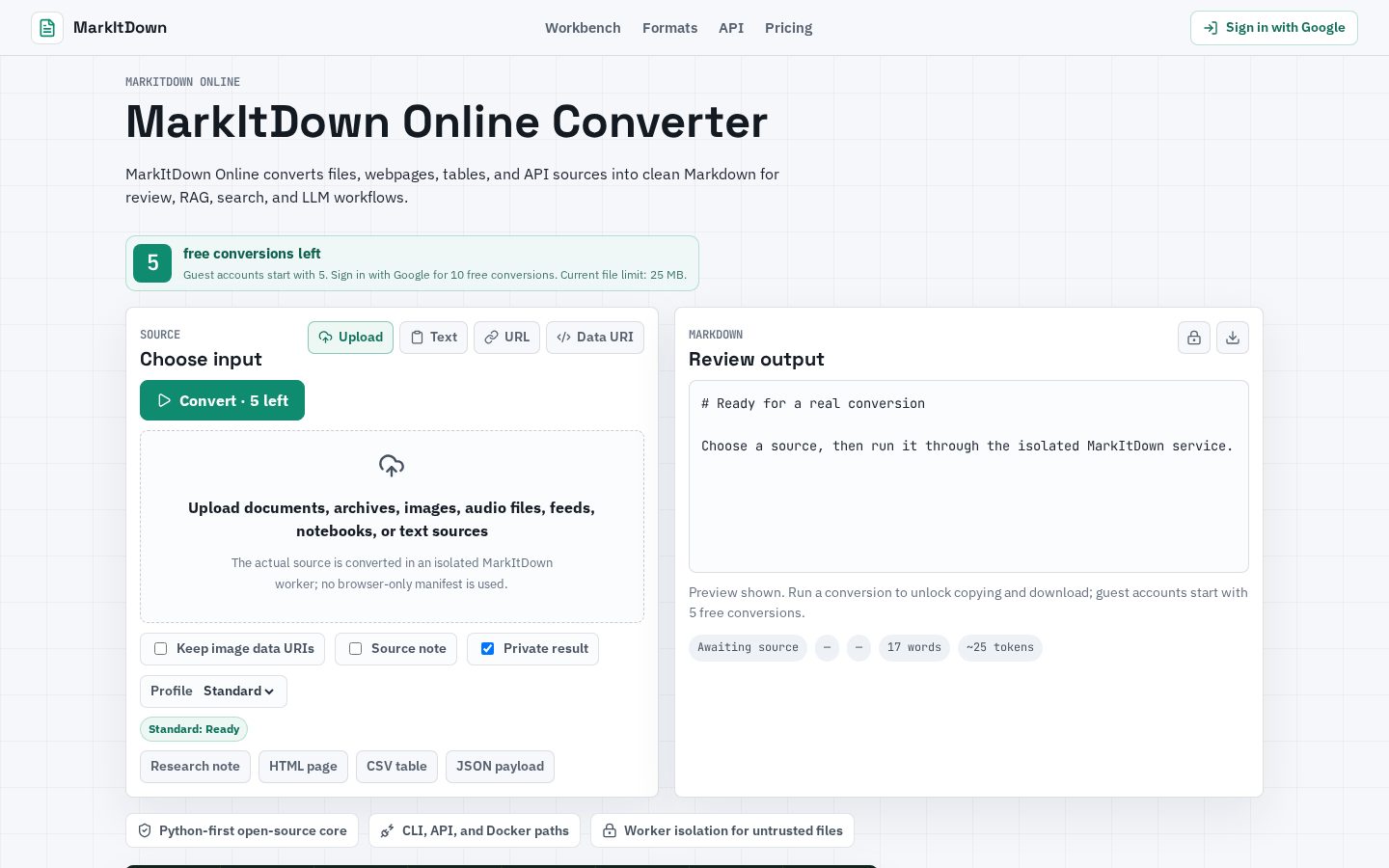Select the Upload input tab

[x=350, y=338]
